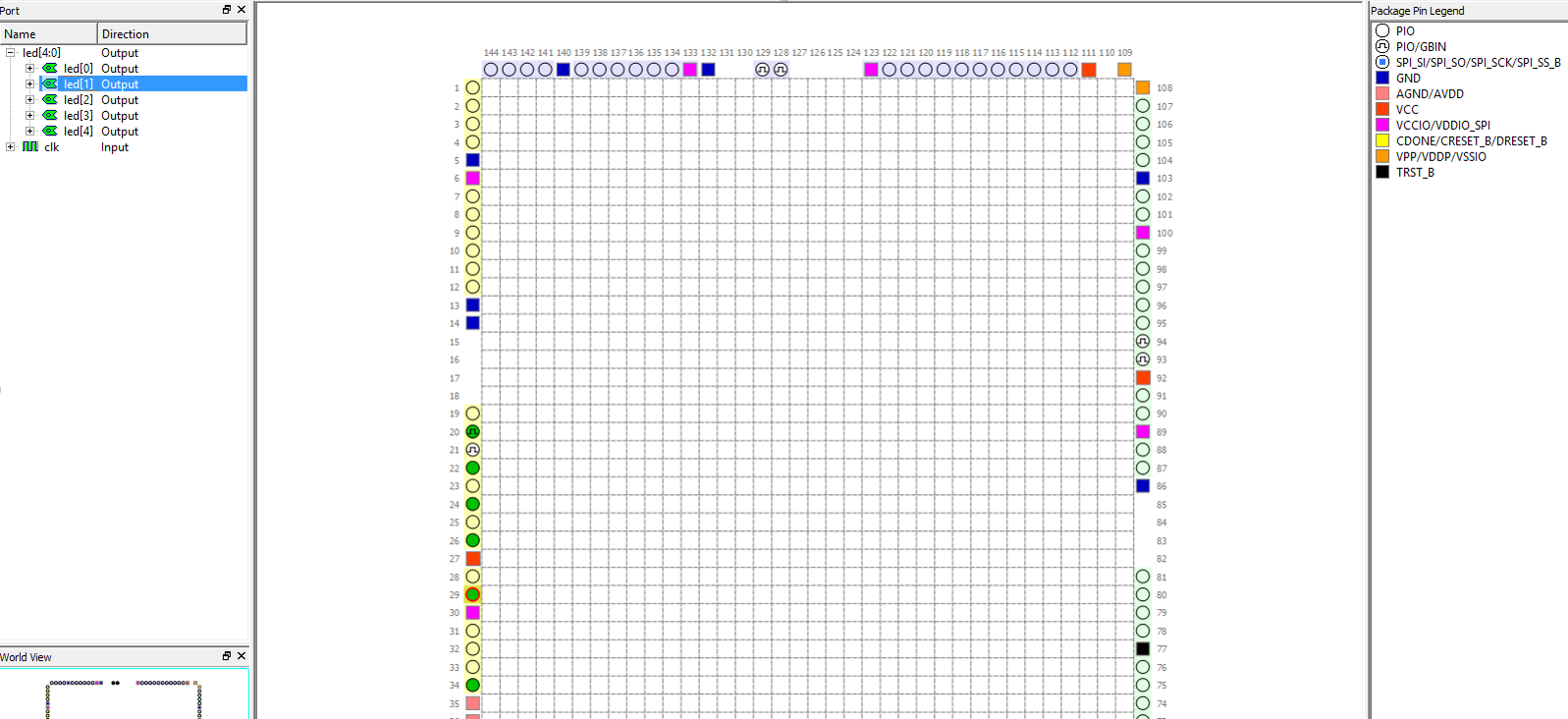The width and height of the screenshot is (1568, 719).
Task: Pick the PIO/GBIN package pin 128
Action: (x=781, y=70)
